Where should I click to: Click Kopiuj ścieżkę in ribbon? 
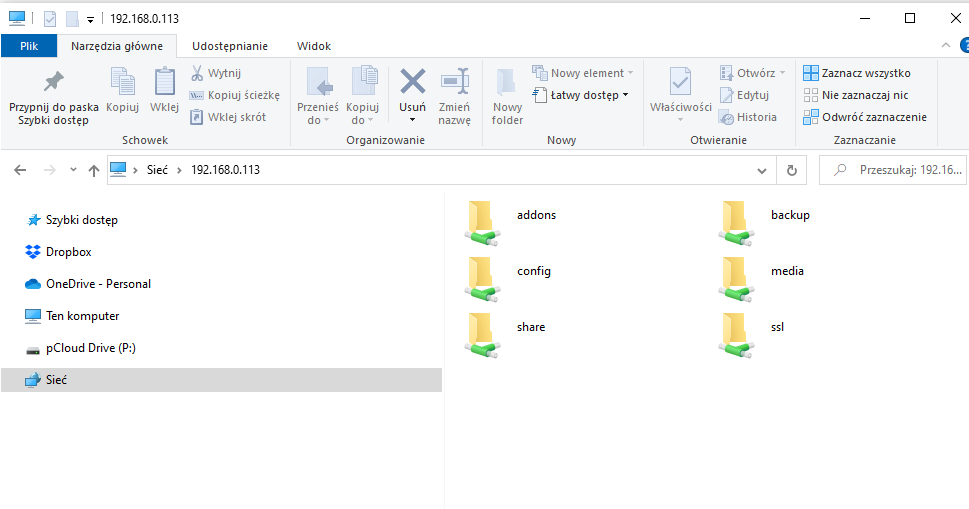pyautogui.click(x=235, y=95)
